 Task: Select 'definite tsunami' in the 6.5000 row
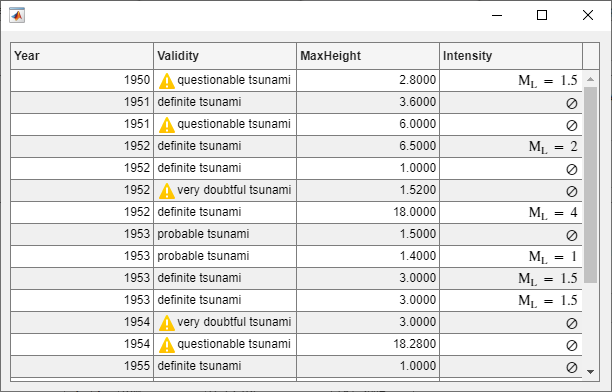(199, 146)
